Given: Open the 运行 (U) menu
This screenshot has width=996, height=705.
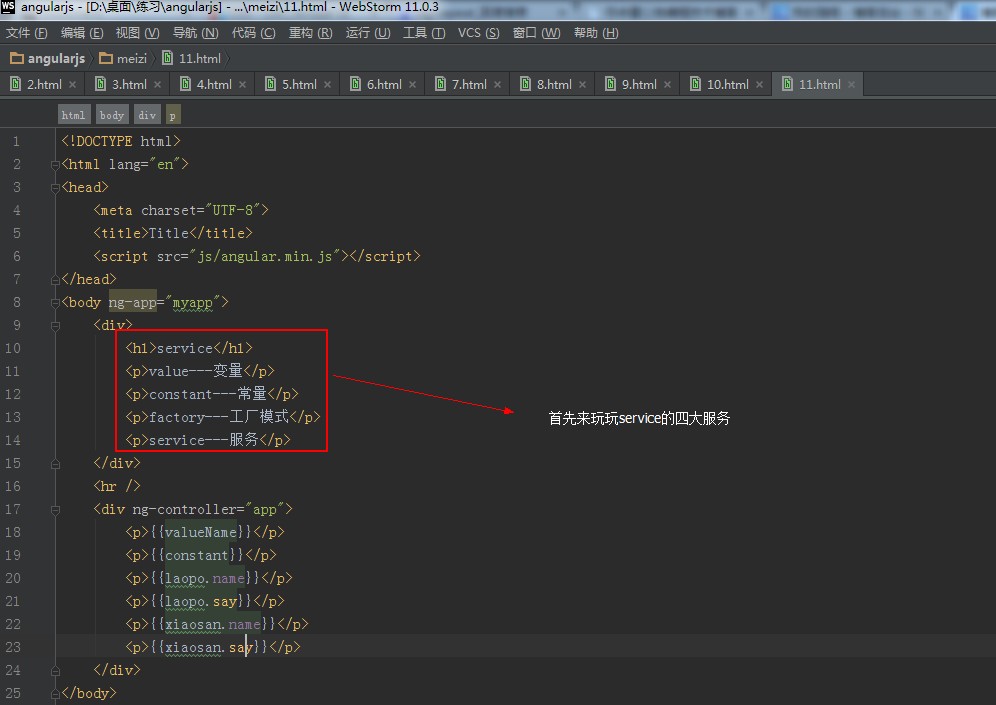Looking at the screenshot, I should [368, 33].
